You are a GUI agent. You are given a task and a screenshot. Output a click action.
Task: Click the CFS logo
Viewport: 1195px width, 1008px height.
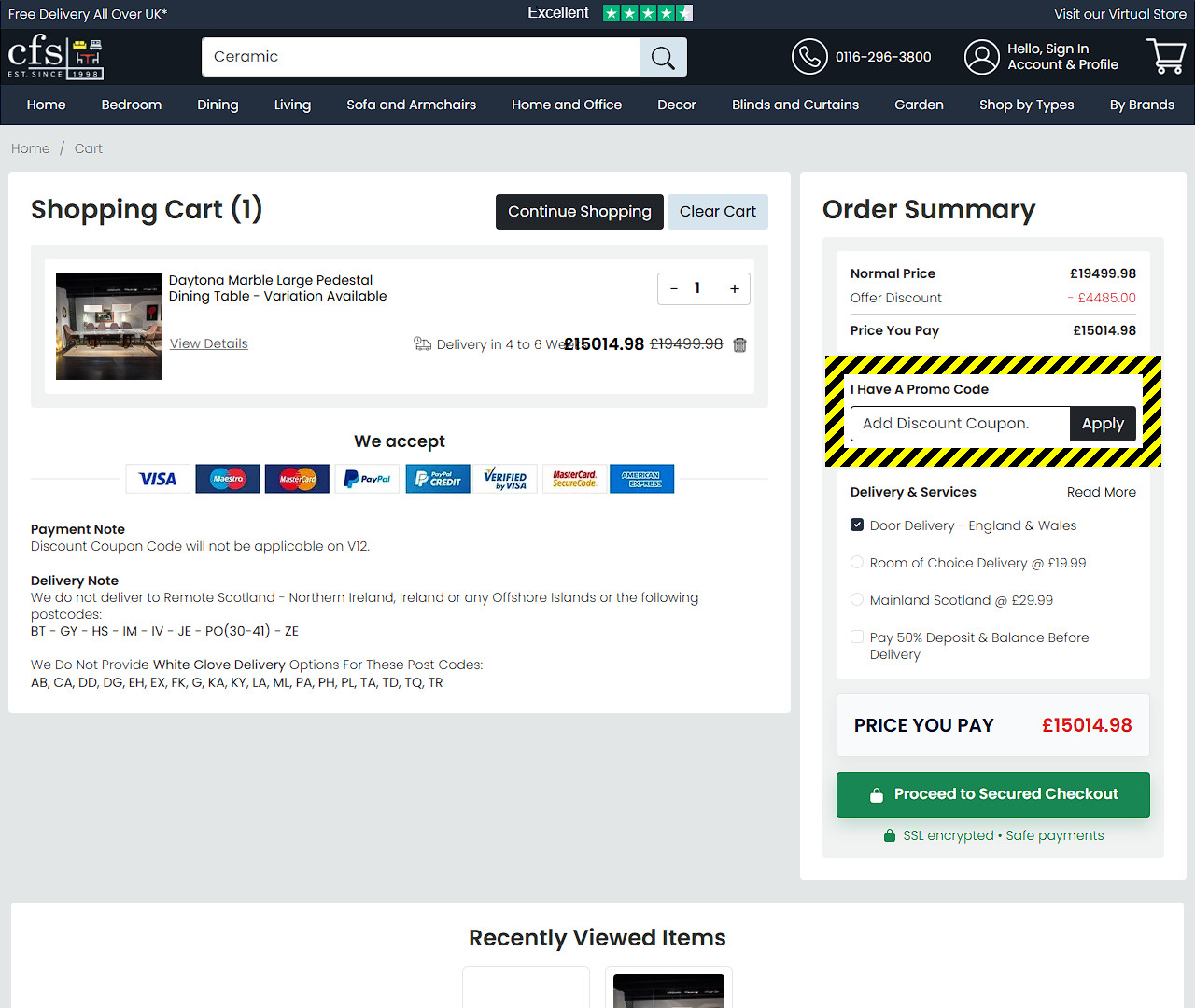pos(55,57)
